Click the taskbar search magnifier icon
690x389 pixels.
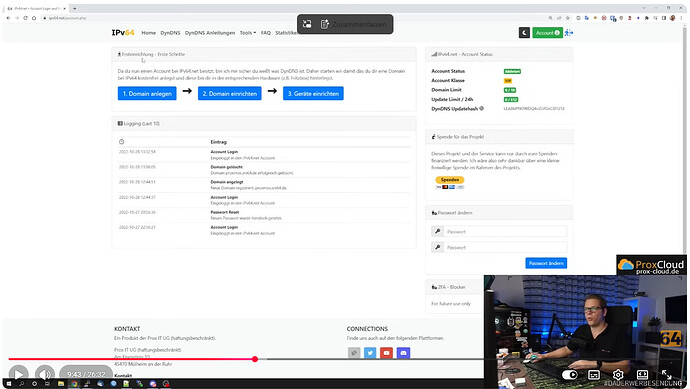pyautogui.click(x=22, y=384)
